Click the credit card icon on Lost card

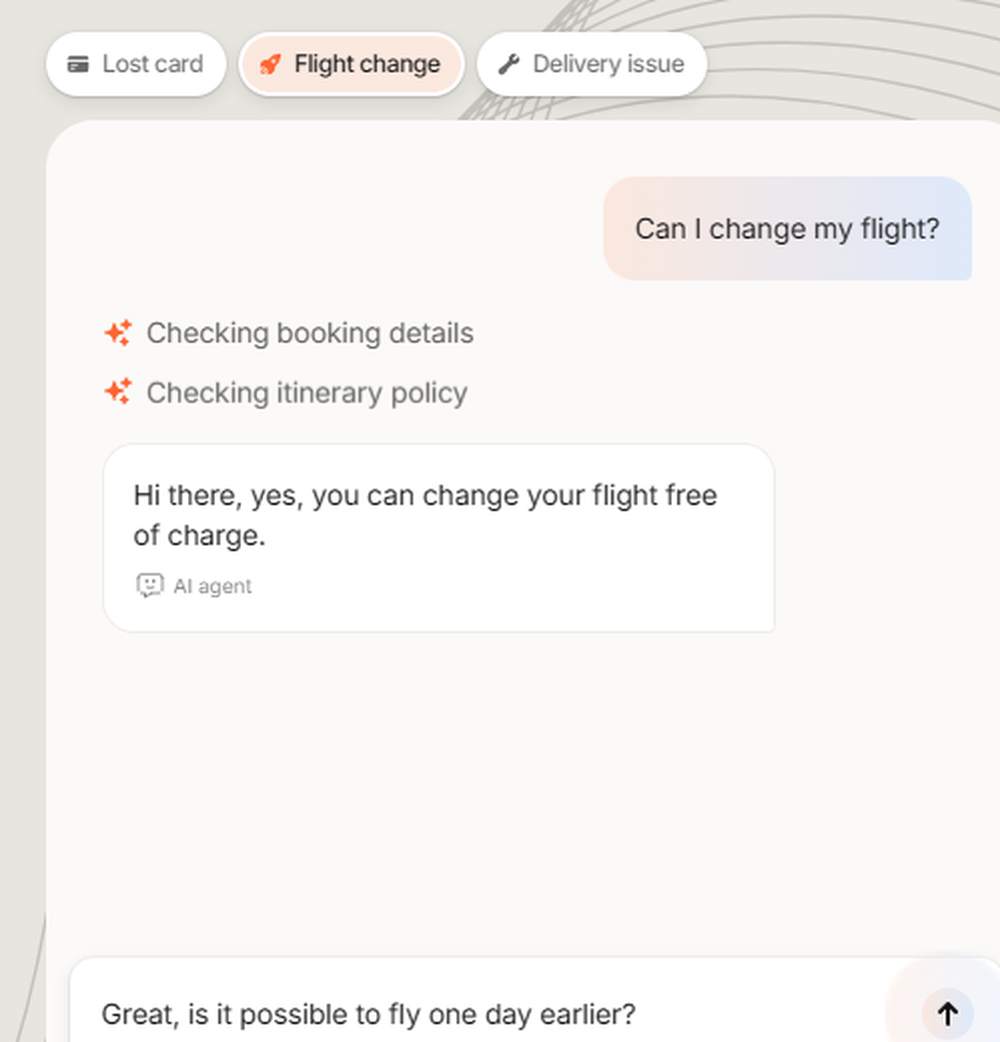point(78,64)
